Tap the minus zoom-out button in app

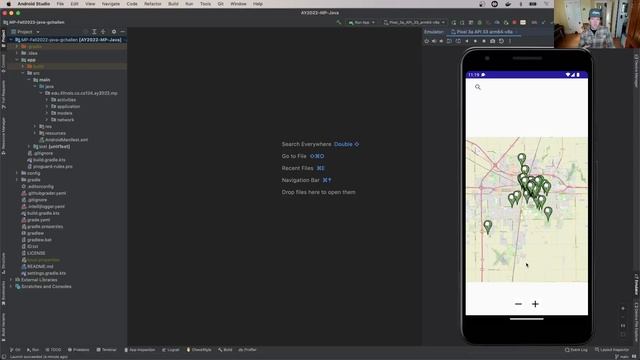518,304
